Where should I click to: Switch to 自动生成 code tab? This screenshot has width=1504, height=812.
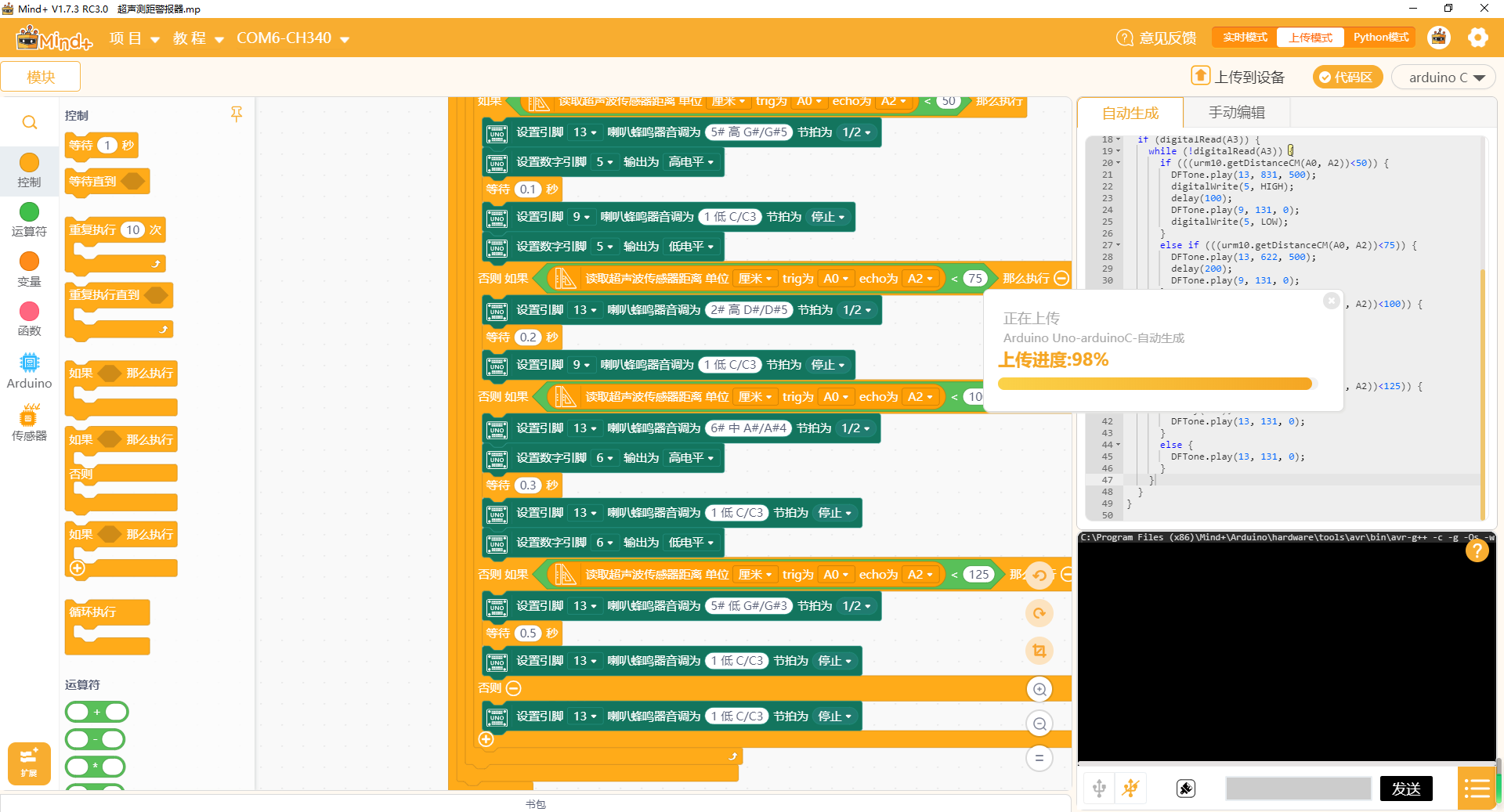(1130, 113)
